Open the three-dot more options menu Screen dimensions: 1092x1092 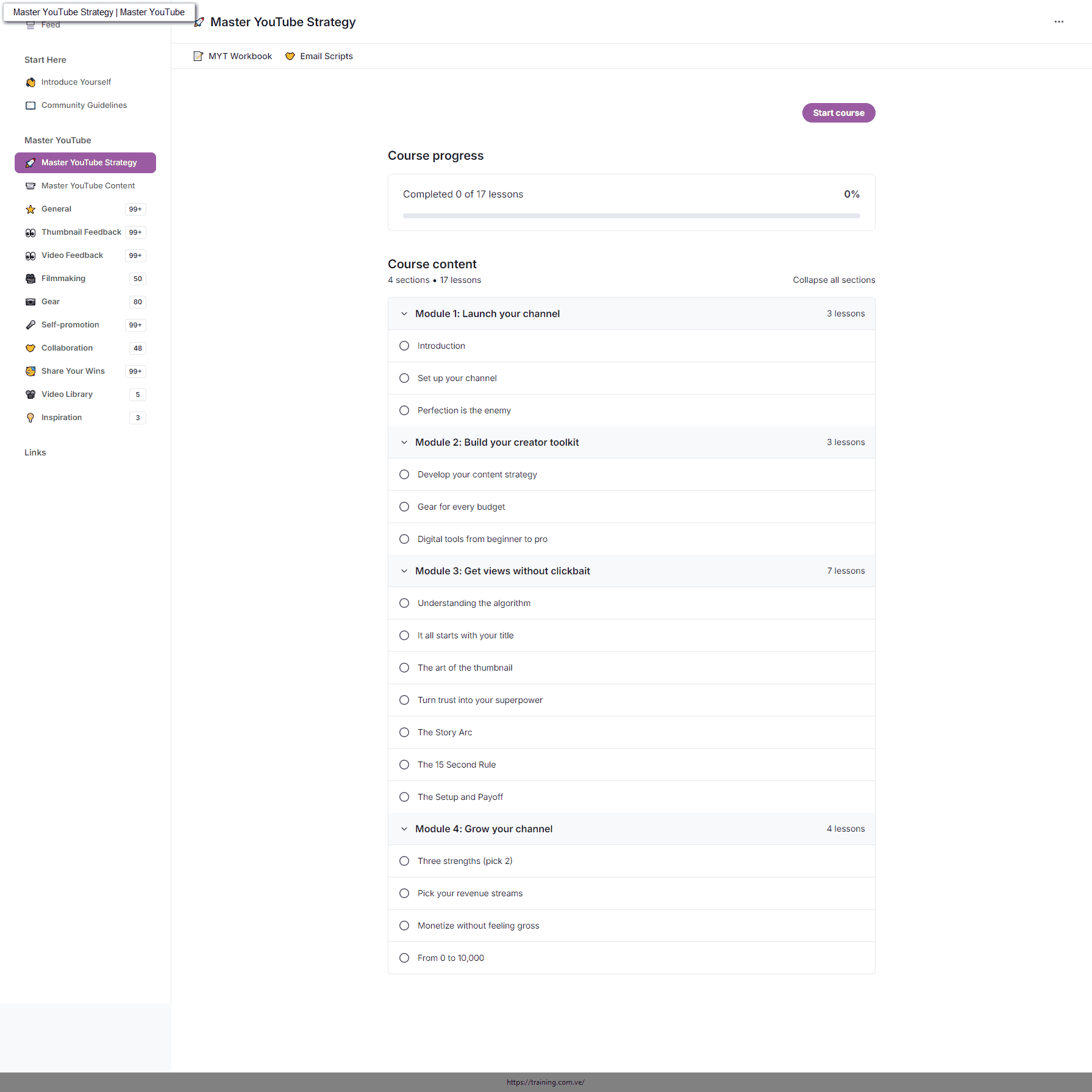1058,22
